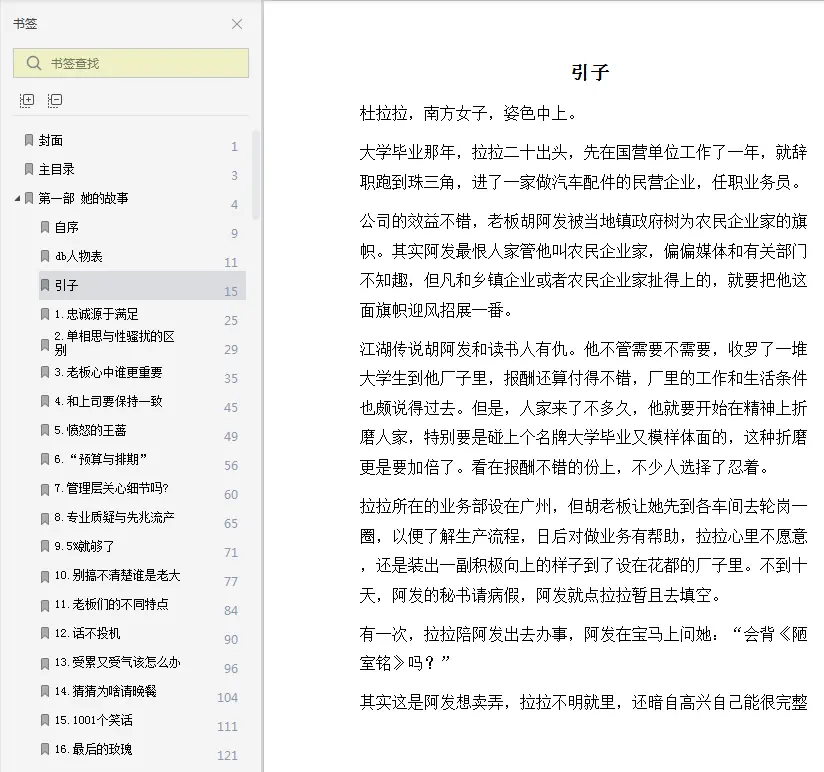Image resolution: width=824 pixels, height=772 pixels.
Task: Click page number 15 in 引子 row
Action: (x=231, y=291)
